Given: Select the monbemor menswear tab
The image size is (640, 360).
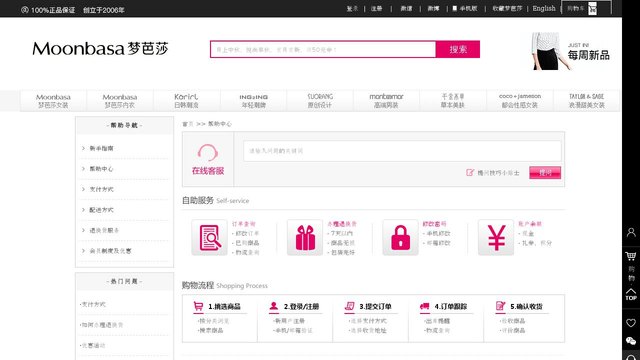Looking at the screenshot, I should tap(386, 101).
